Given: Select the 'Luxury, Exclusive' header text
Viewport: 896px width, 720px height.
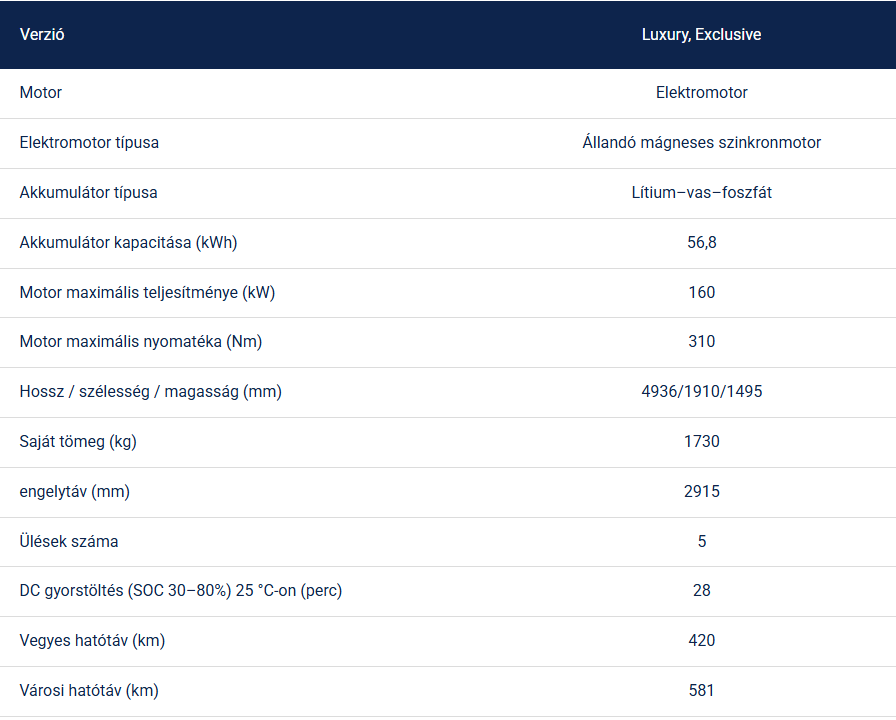Looking at the screenshot, I should pos(701,34).
